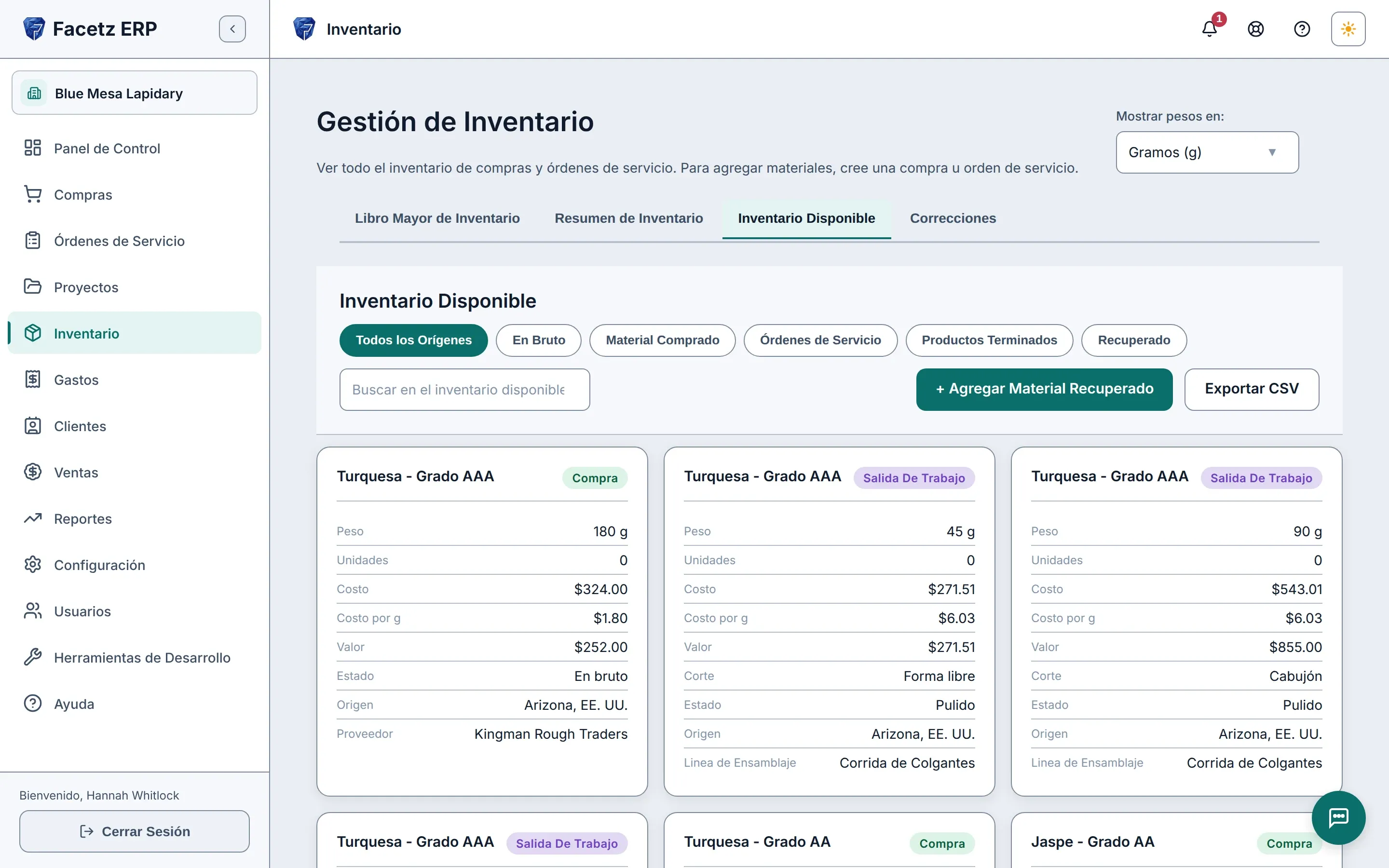Click the Forma libre corte value

939,676
